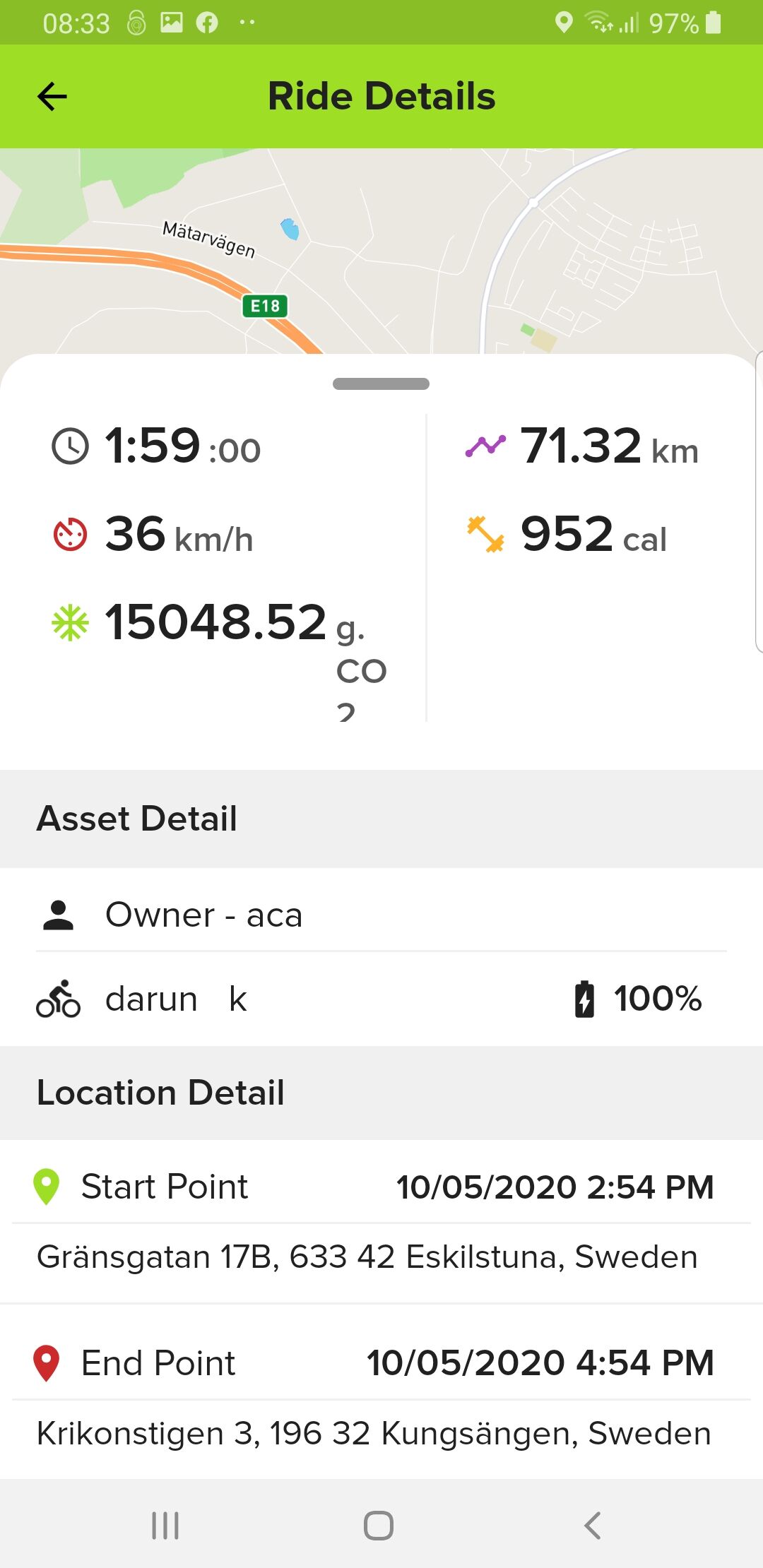The width and height of the screenshot is (763, 1568).
Task: Open Android recent apps button
Action: [x=165, y=1526]
